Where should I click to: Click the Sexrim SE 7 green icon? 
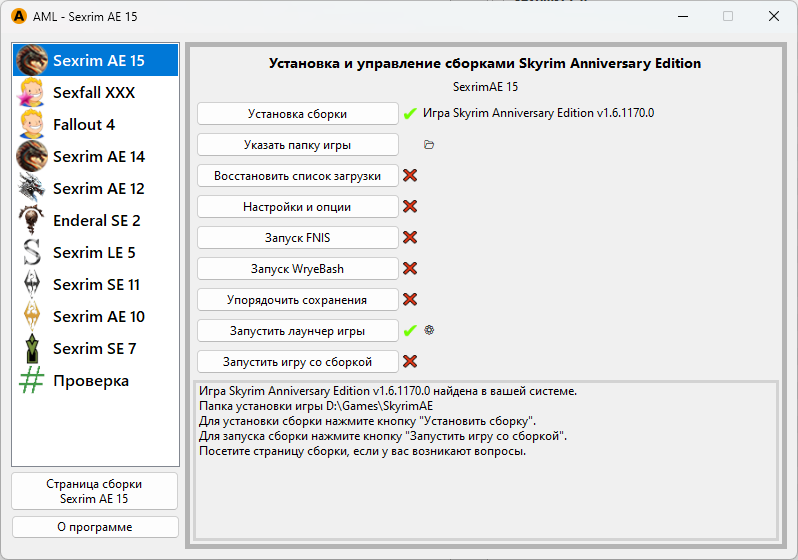[x=32, y=349]
